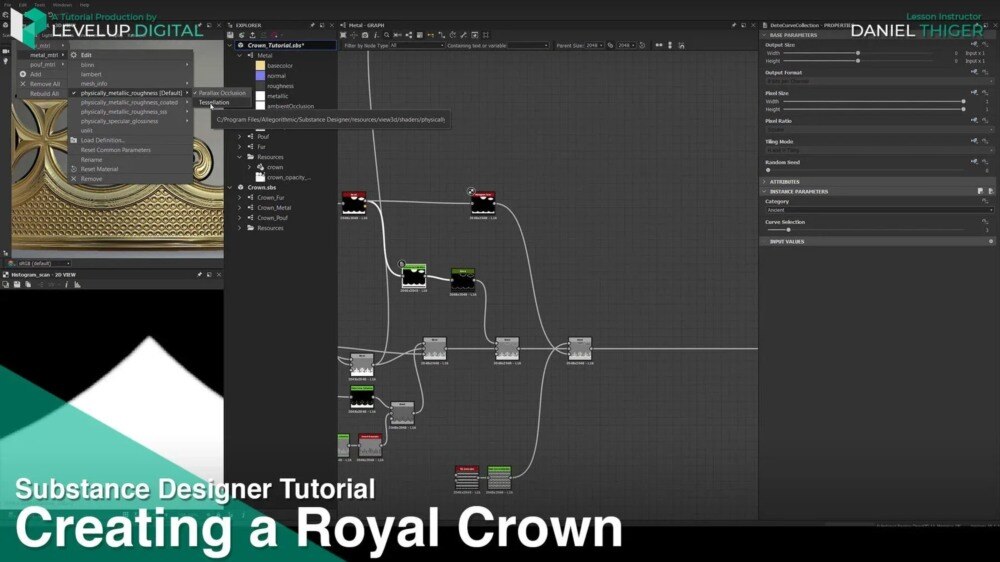The height and width of the screenshot is (562, 1000).
Task: Expand the Crown_Fur graph item
Action: coord(240,198)
